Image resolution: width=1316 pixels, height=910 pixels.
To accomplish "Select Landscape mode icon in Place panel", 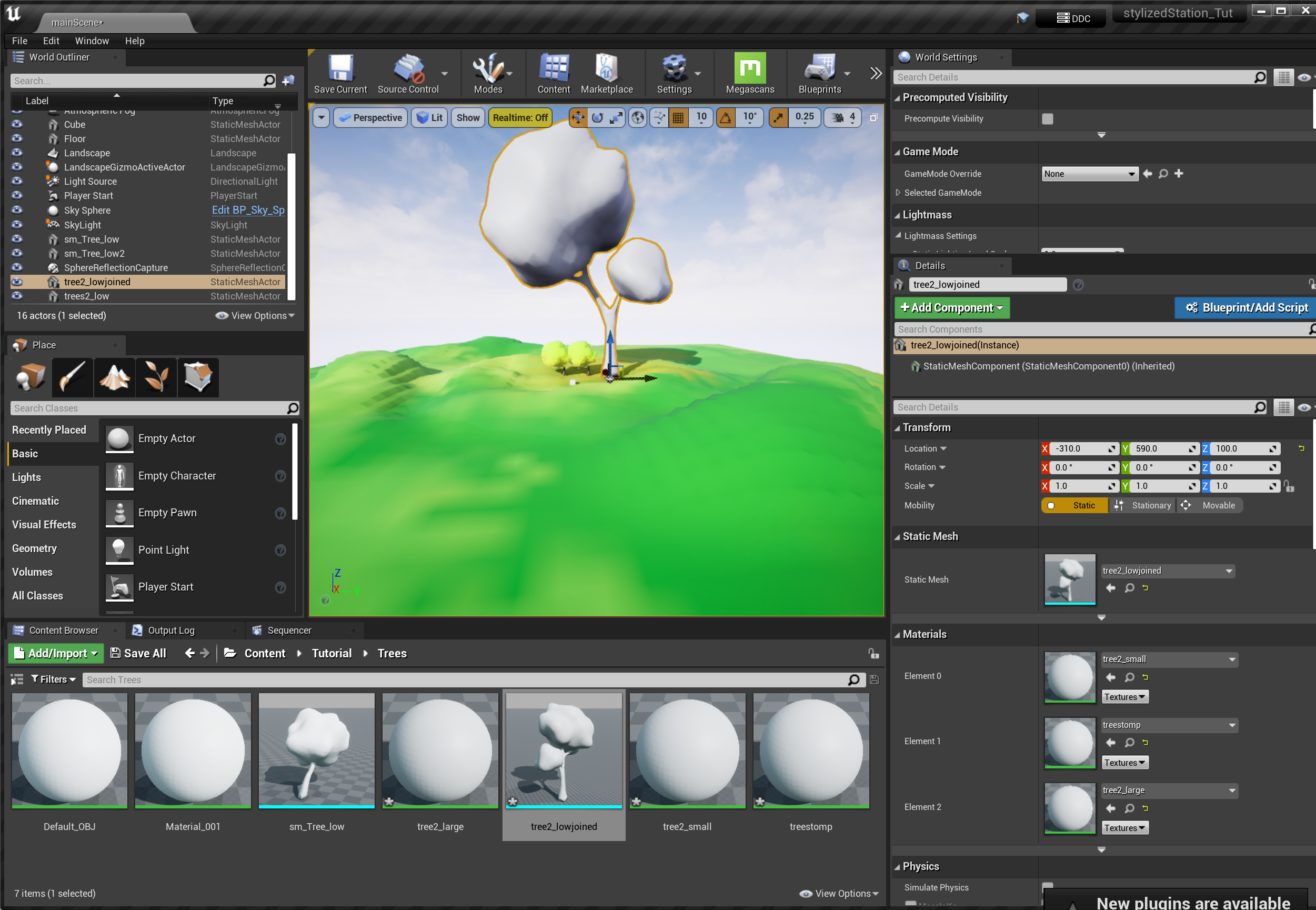I will [x=115, y=377].
